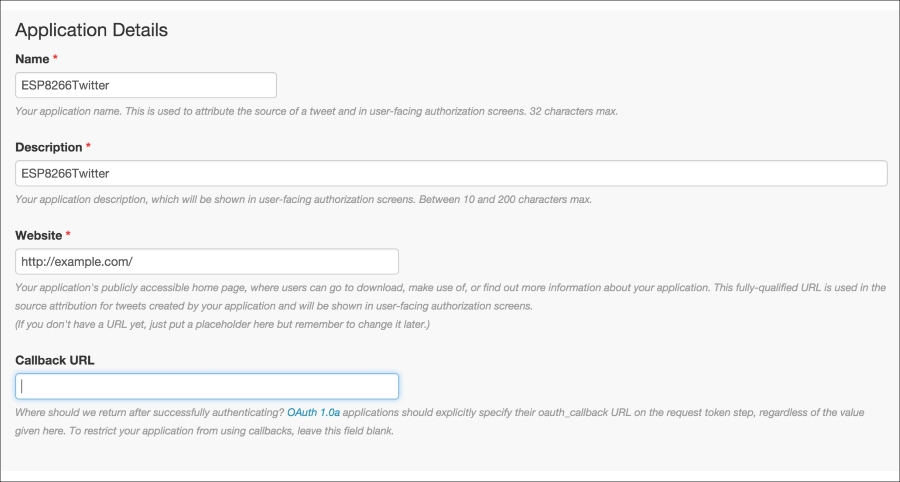Click the red asterisk beside Description
This screenshot has height=482, width=900.
coord(88,147)
